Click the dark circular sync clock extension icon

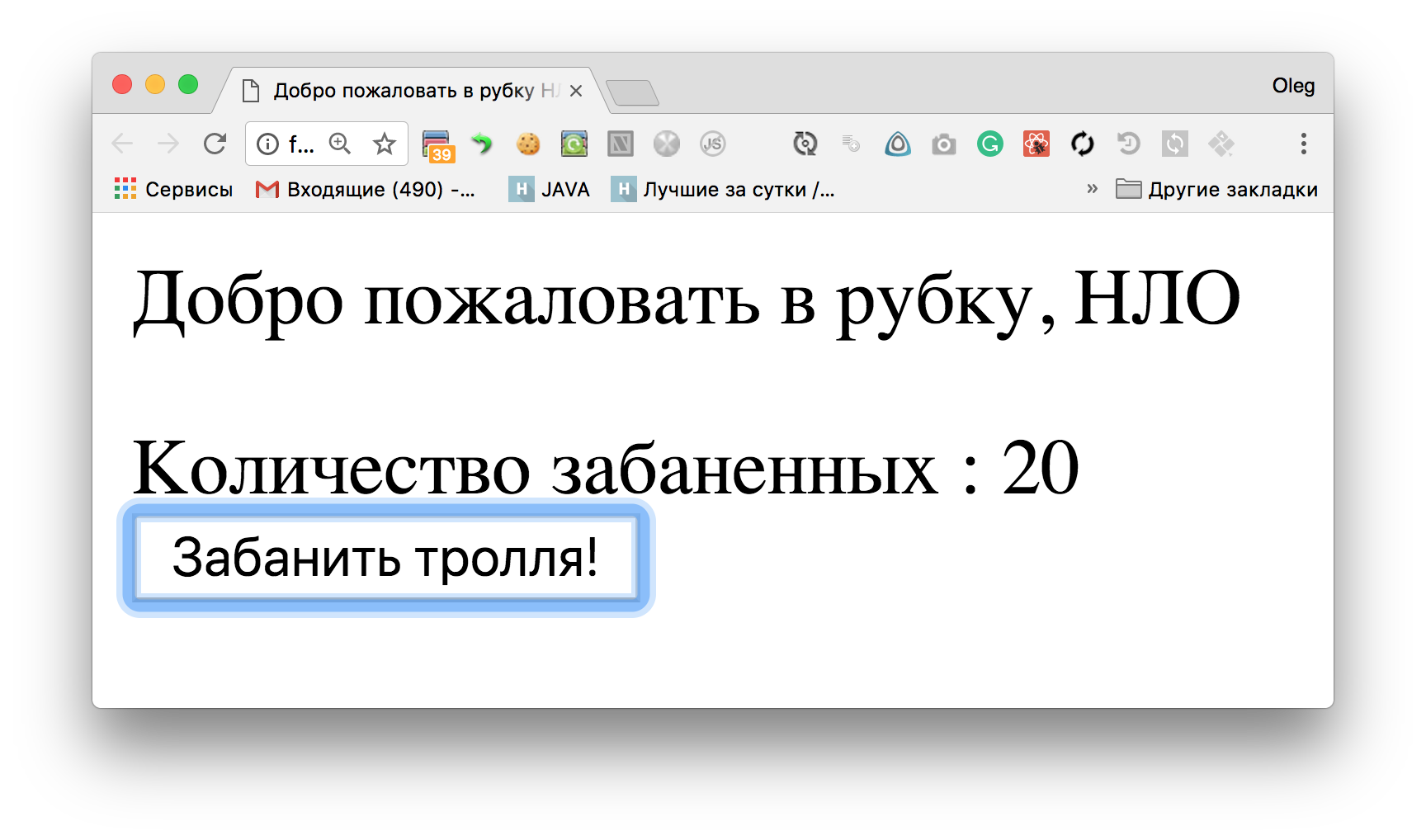805,144
